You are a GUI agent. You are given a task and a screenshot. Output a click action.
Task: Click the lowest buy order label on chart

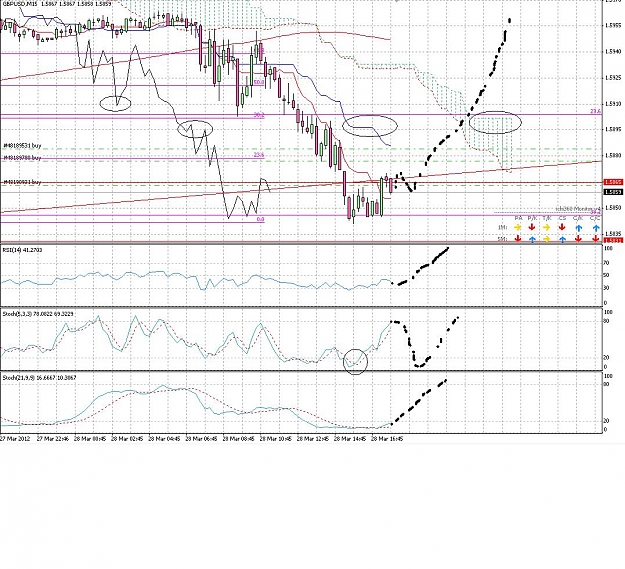pyautogui.click(x=22, y=182)
